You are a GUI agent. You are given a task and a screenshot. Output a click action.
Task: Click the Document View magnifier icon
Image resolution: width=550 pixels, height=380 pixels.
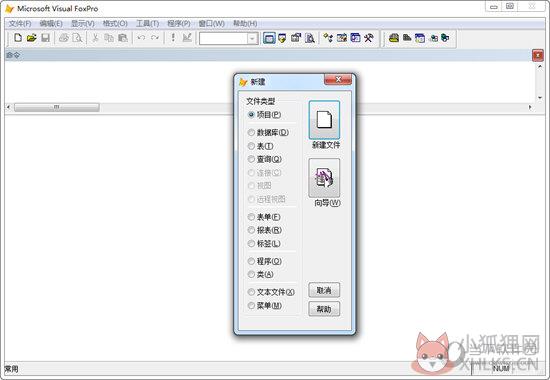click(x=310, y=38)
